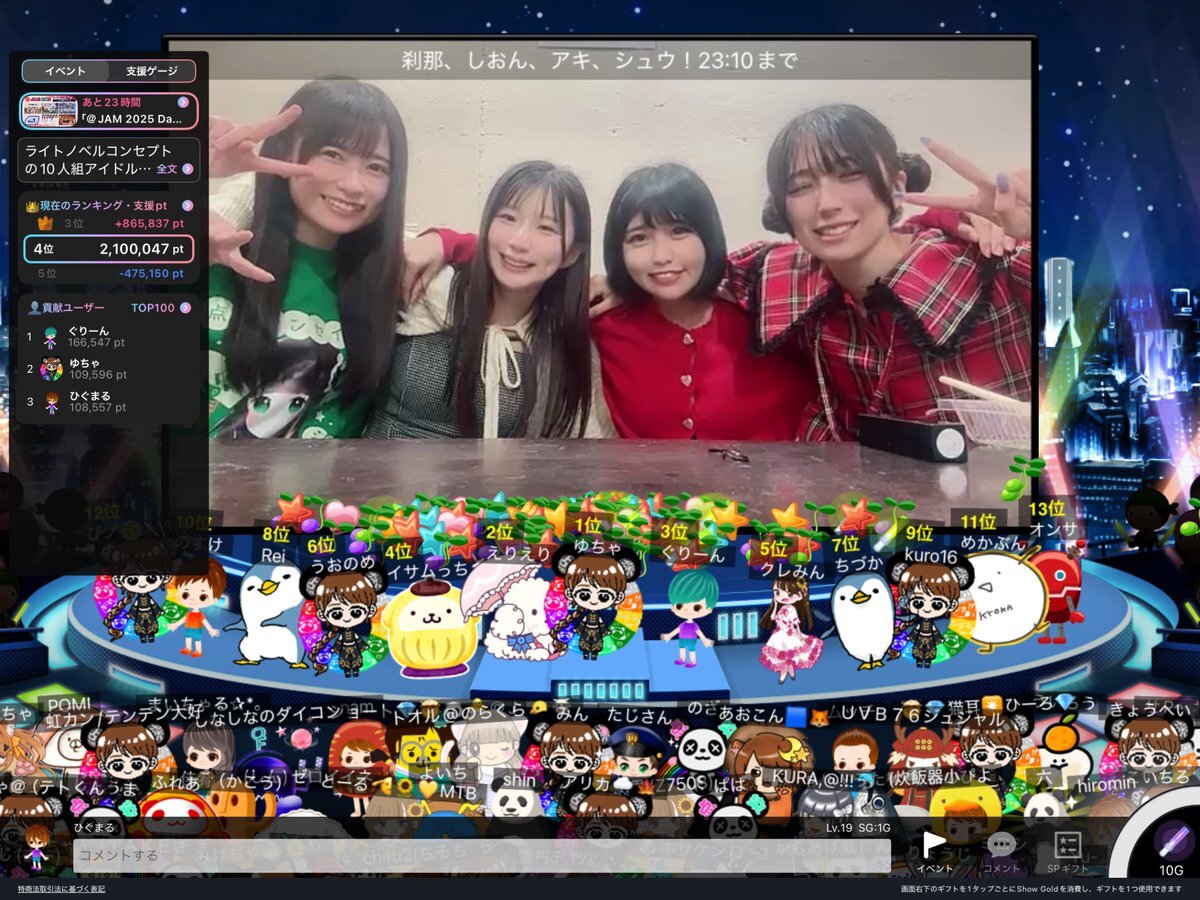Select contributor ひぐまる in the panel list
1200x900 pixels.
pyautogui.click(x=110, y=402)
